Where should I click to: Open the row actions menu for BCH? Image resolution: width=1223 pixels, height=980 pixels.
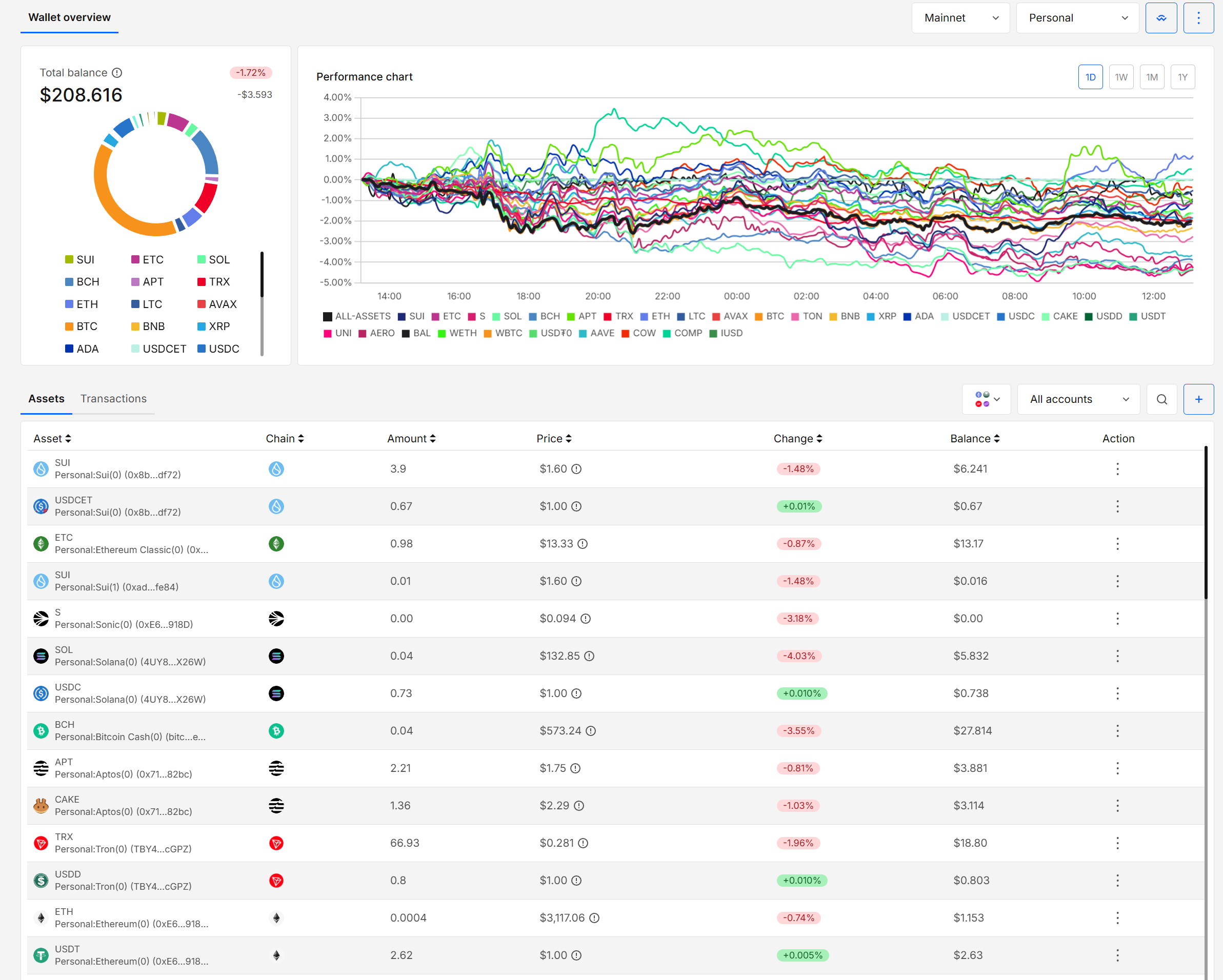tap(1117, 730)
